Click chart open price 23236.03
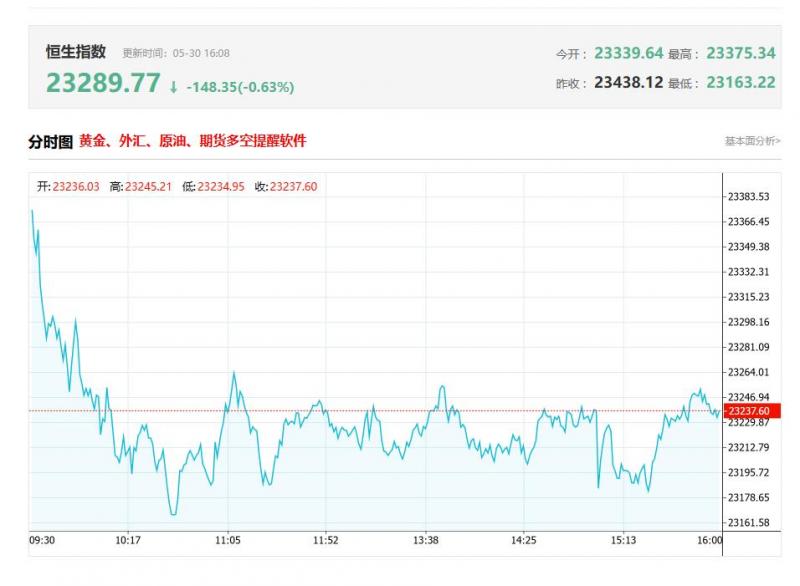 coord(76,187)
